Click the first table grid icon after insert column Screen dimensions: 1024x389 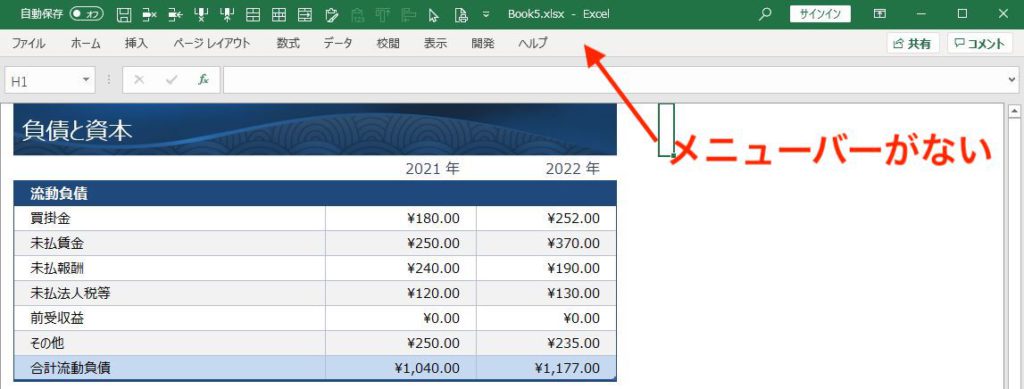point(253,14)
